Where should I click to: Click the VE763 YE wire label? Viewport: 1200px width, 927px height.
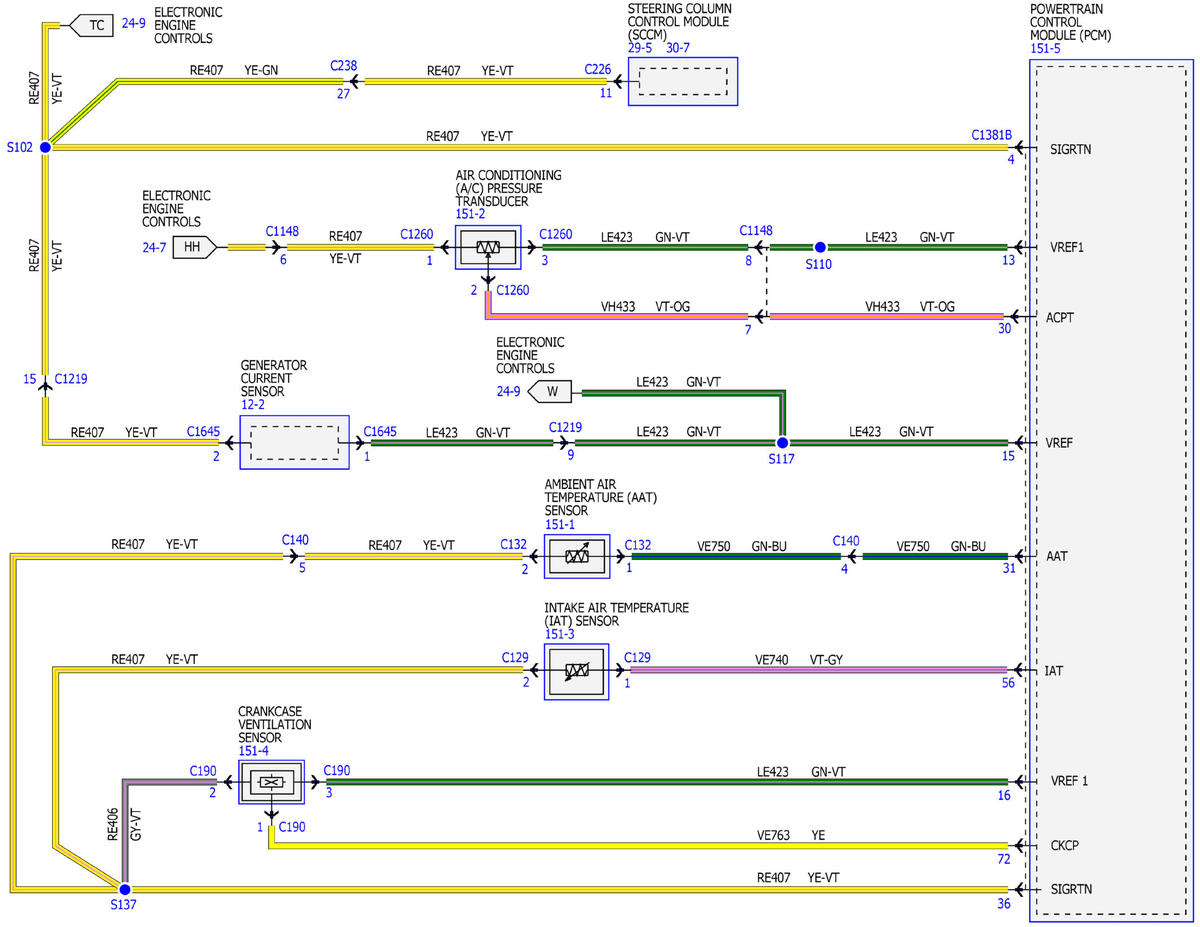790,836
